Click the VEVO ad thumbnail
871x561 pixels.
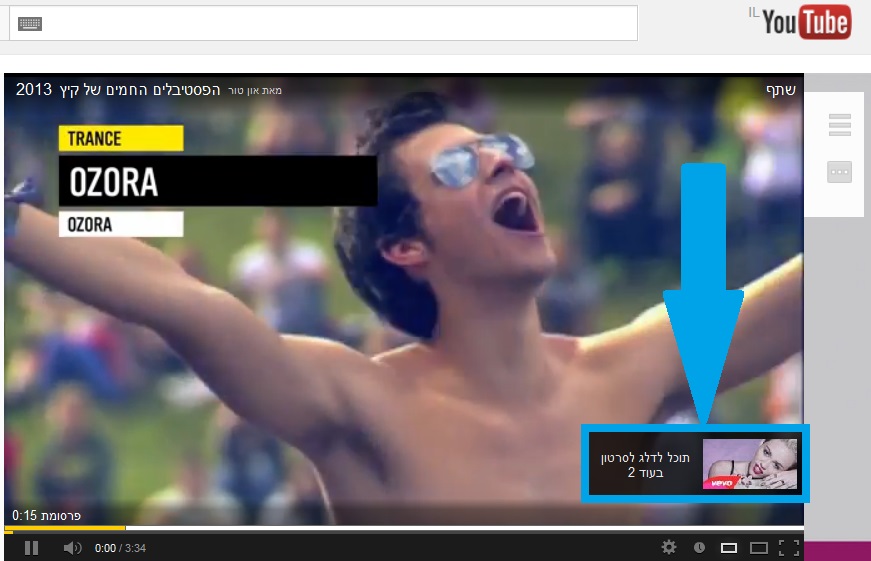pos(750,464)
